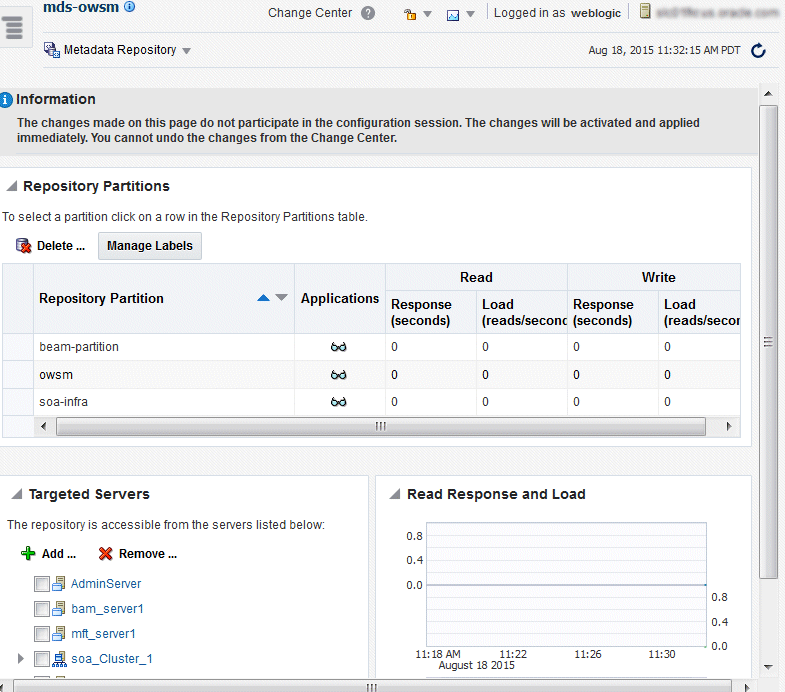This screenshot has height=692, width=785.
Task: Check the AdminServer checkbox
Action: (x=41, y=584)
